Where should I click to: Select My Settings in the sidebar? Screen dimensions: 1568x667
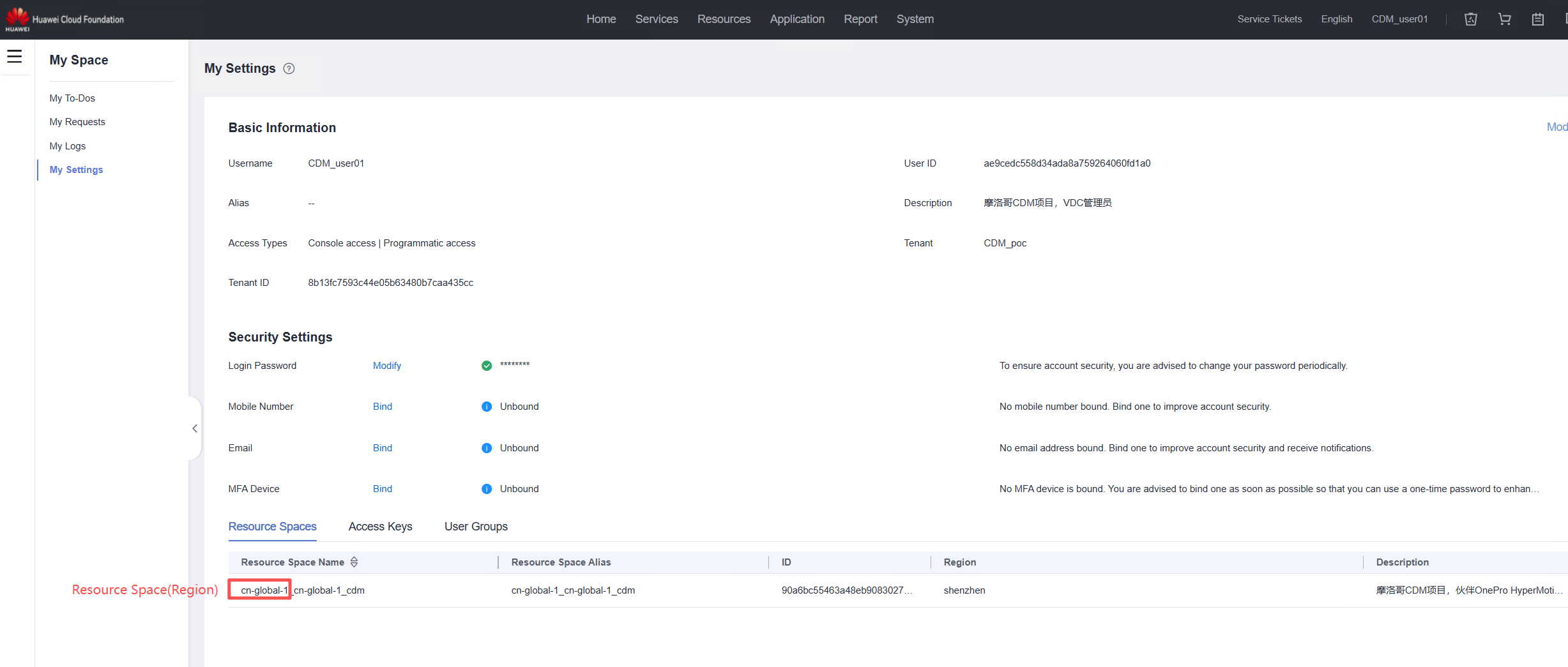(76, 170)
